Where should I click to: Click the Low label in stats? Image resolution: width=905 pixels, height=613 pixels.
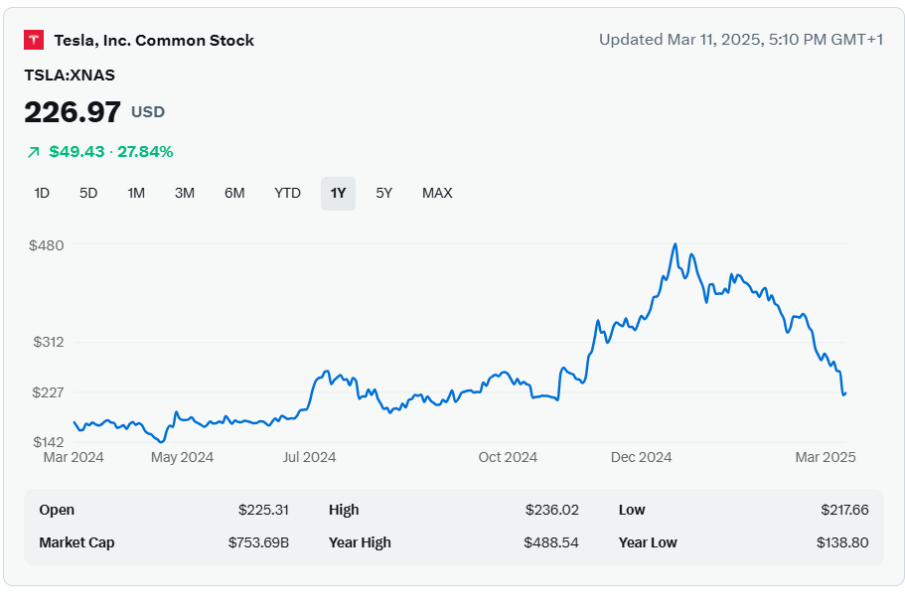point(632,510)
